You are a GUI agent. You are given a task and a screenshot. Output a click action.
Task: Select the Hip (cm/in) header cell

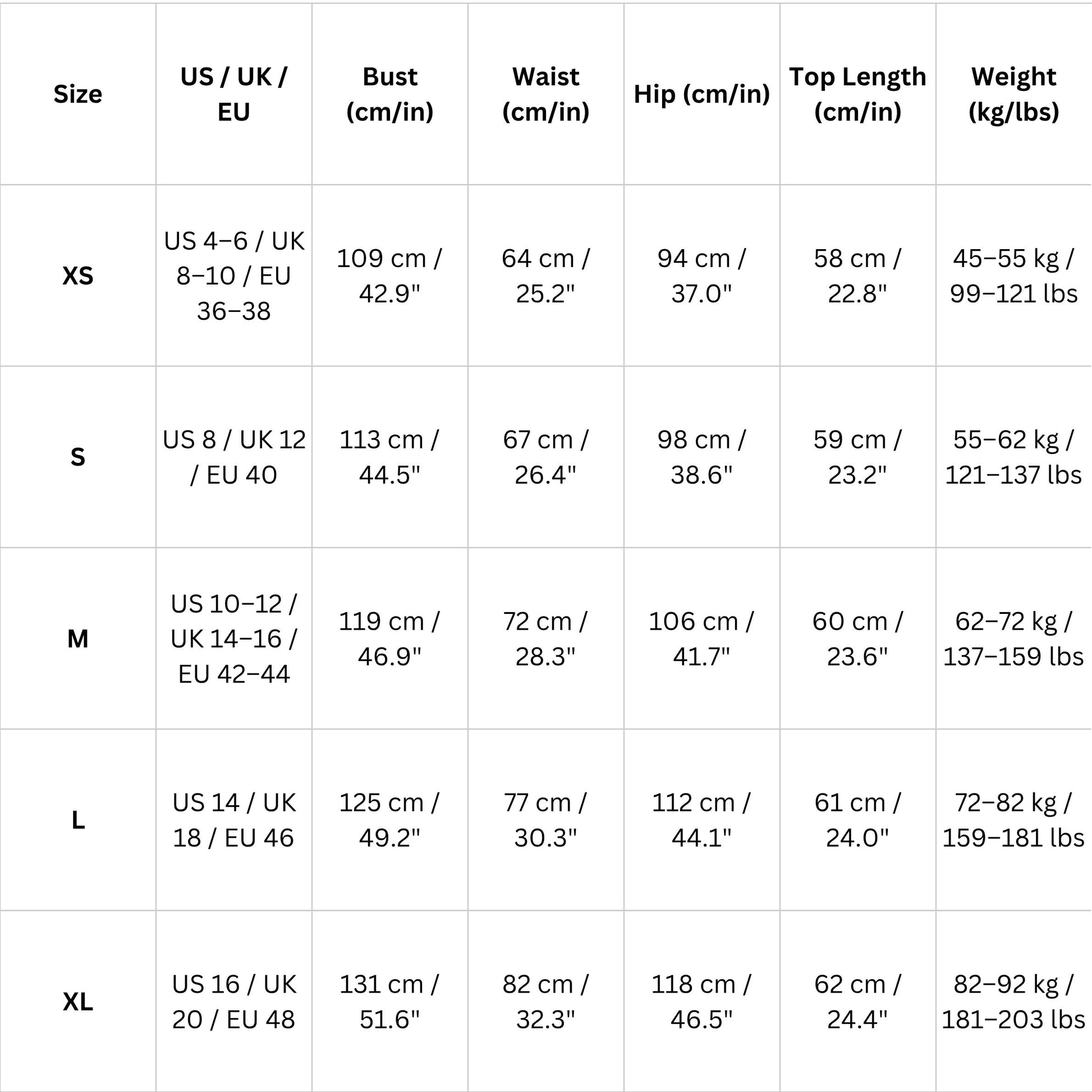(702, 94)
